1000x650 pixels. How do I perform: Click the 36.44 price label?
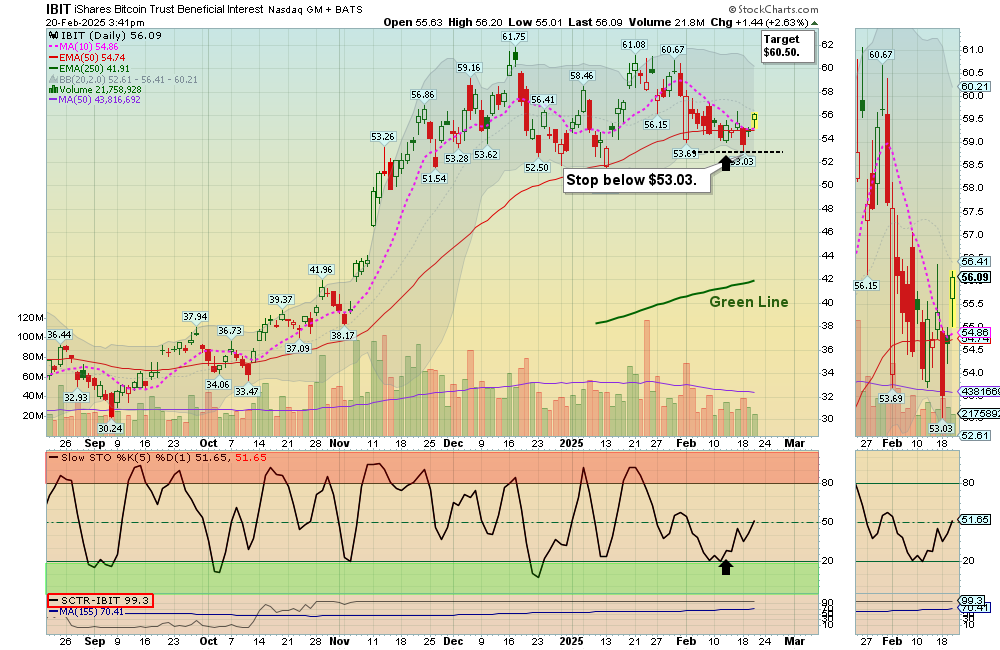click(59, 334)
